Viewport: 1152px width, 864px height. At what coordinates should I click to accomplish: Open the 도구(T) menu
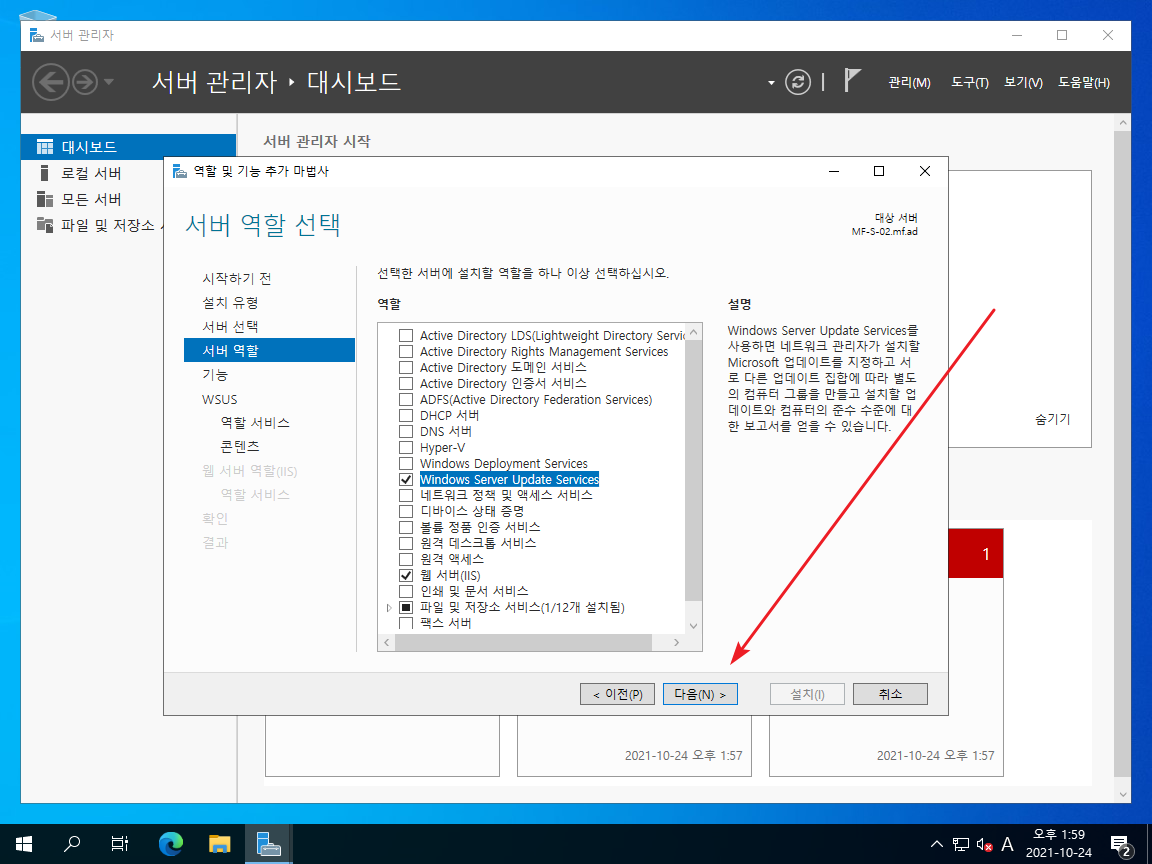[x=969, y=82]
